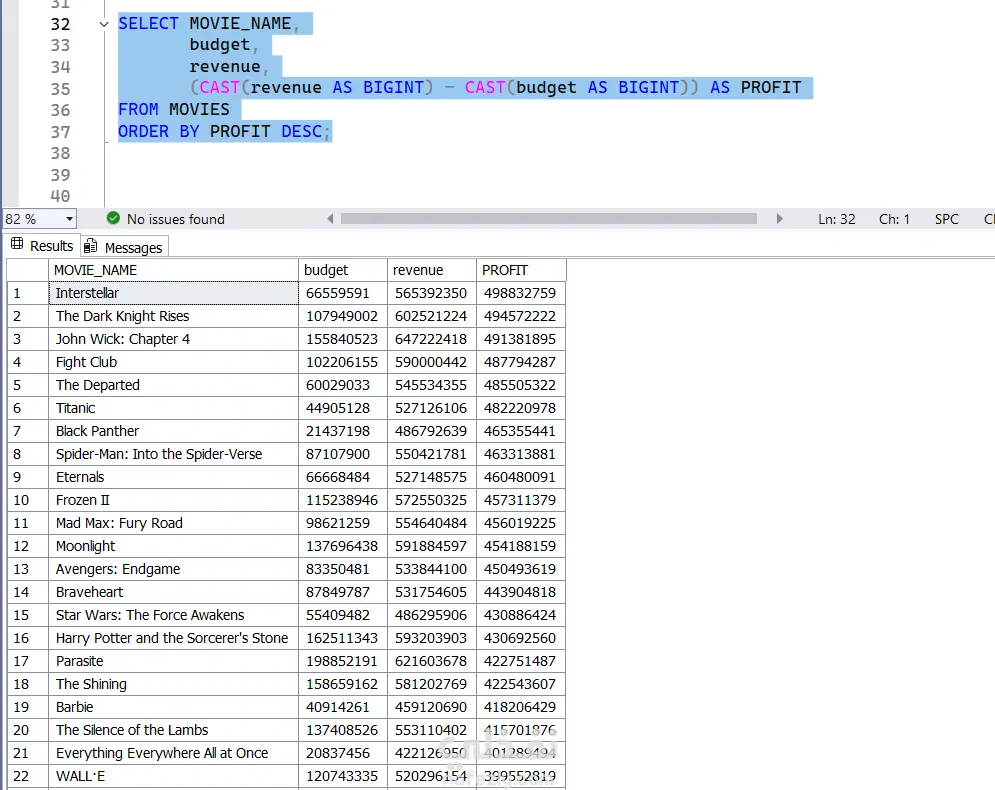
Task: Click the Mad Max: Fury Road cell
Action: (173, 523)
